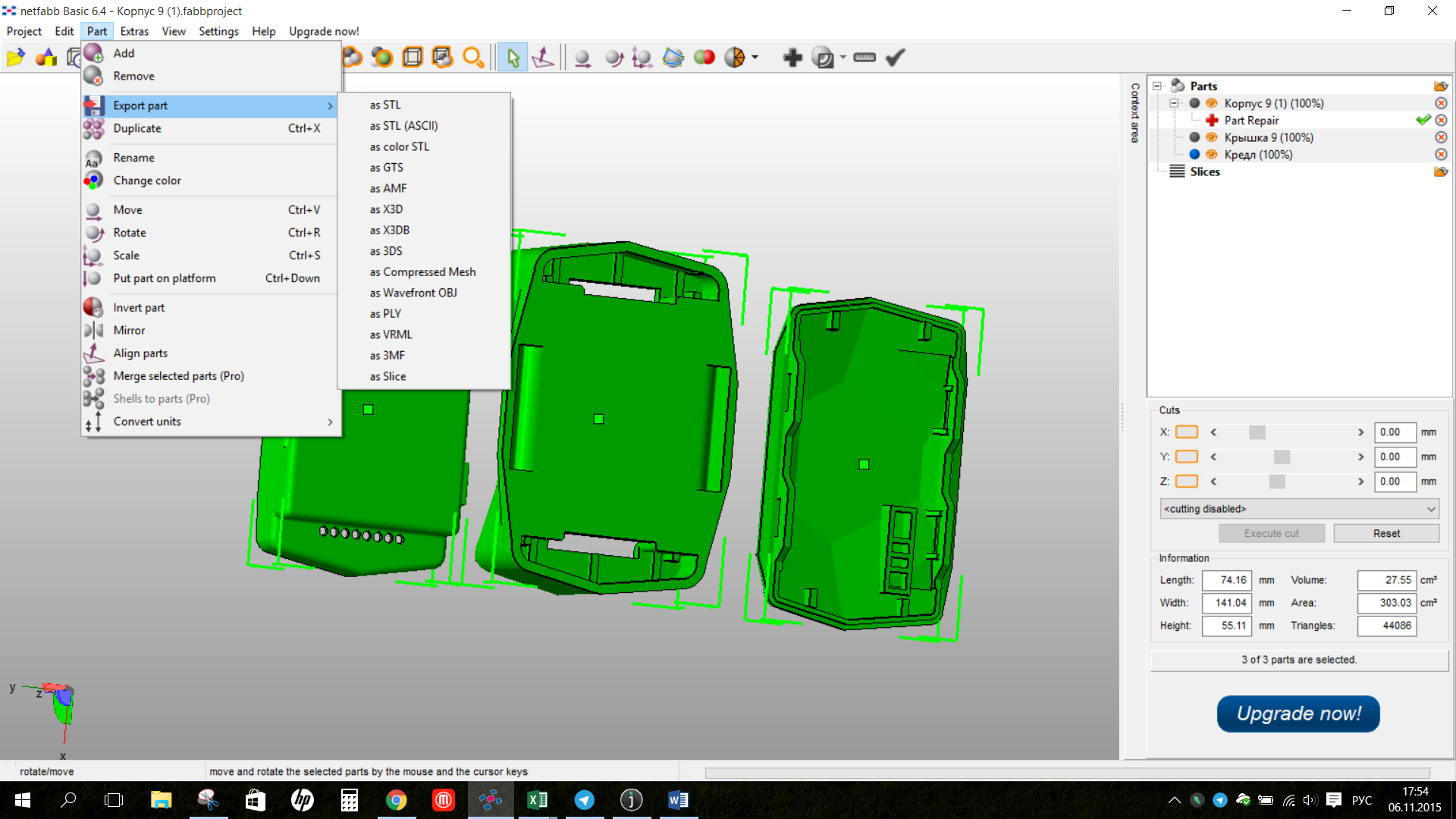Viewport: 1456px width, 819px height.
Task: Click the zoom magnifier toolbar icon
Action: pyautogui.click(x=473, y=57)
